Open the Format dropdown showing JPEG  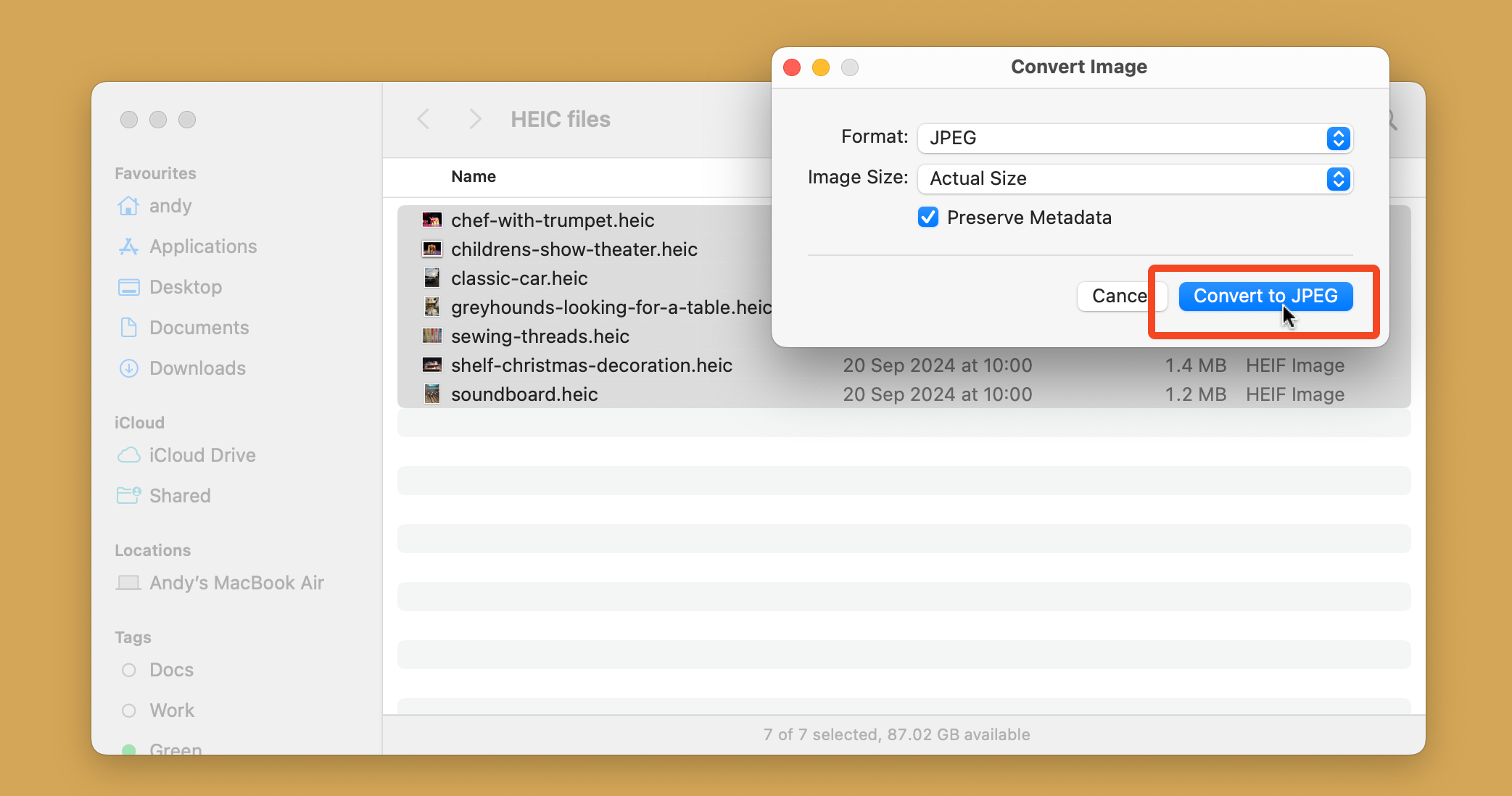(x=1135, y=138)
